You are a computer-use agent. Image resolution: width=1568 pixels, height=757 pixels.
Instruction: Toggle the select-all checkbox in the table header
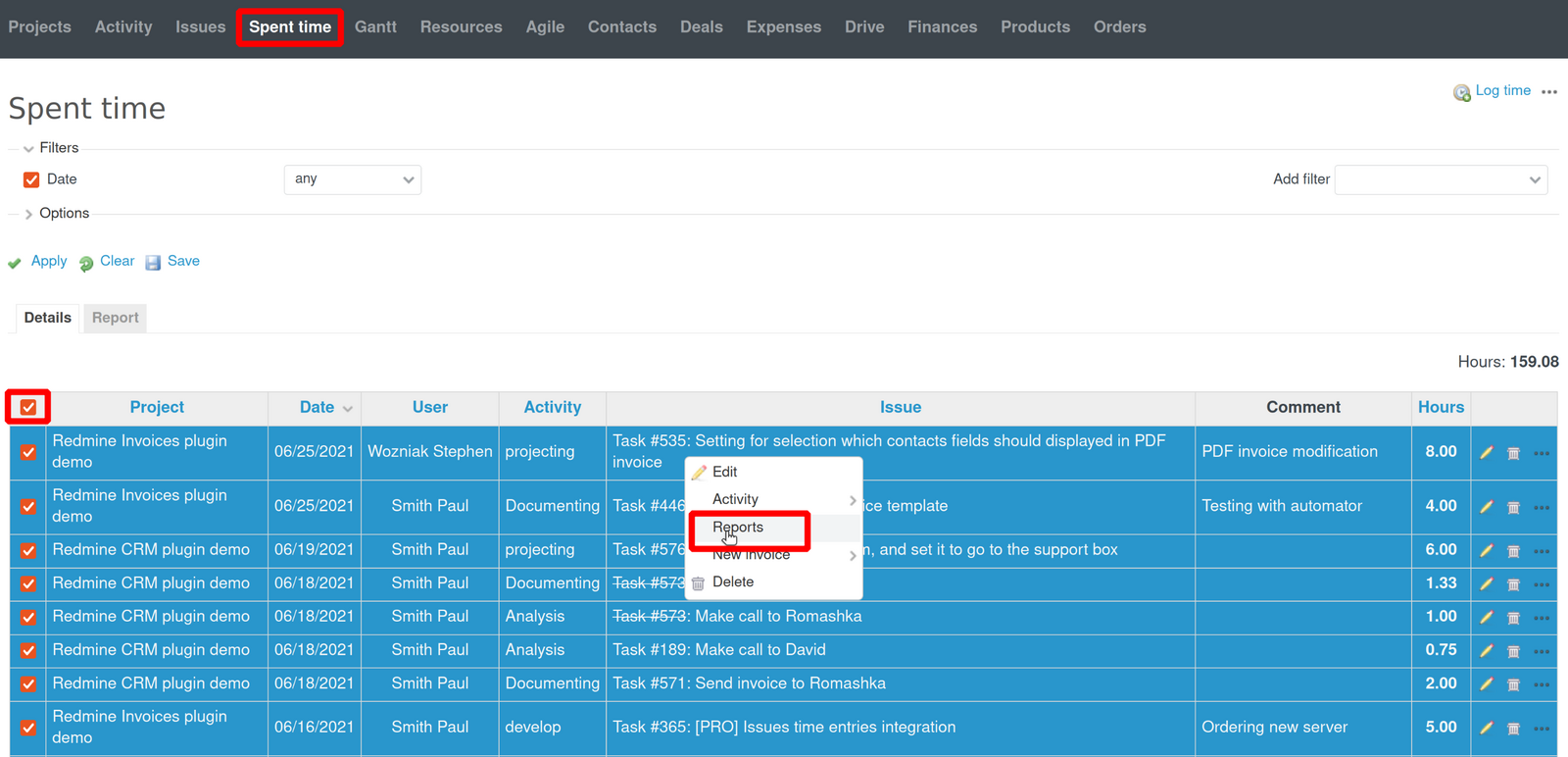(28, 407)
